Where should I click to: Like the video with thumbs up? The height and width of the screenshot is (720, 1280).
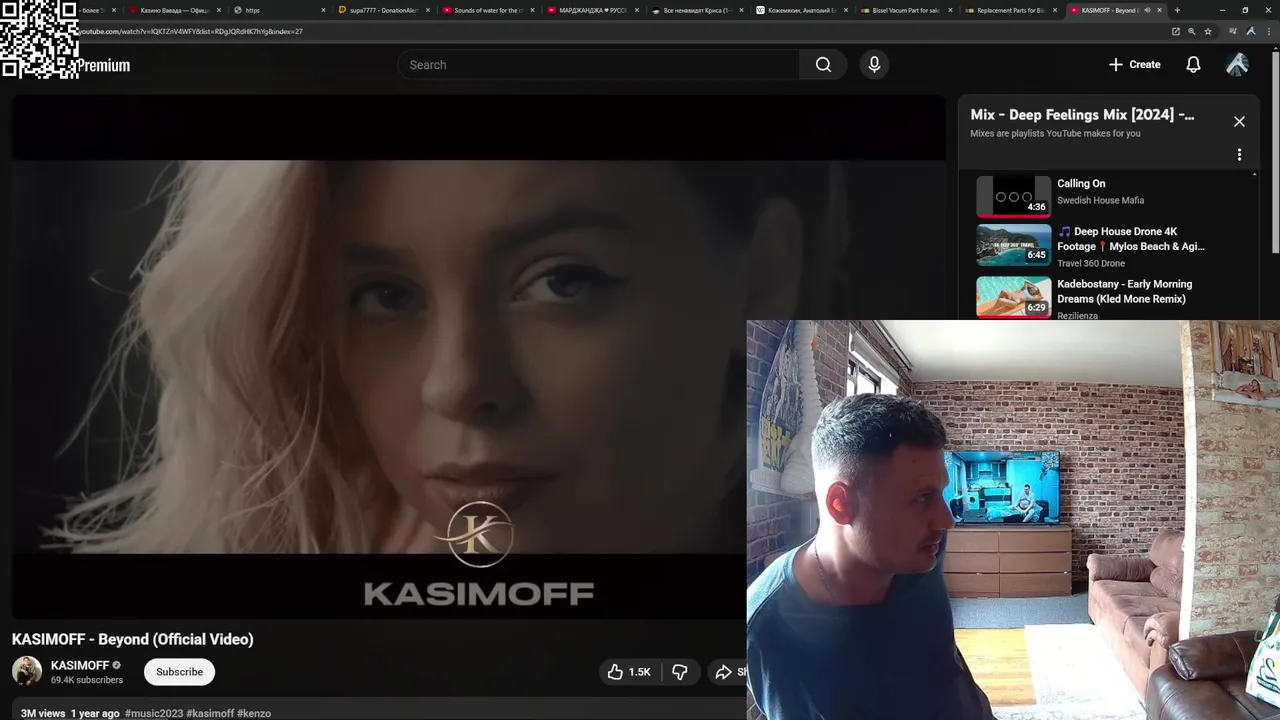pos(629,672)
